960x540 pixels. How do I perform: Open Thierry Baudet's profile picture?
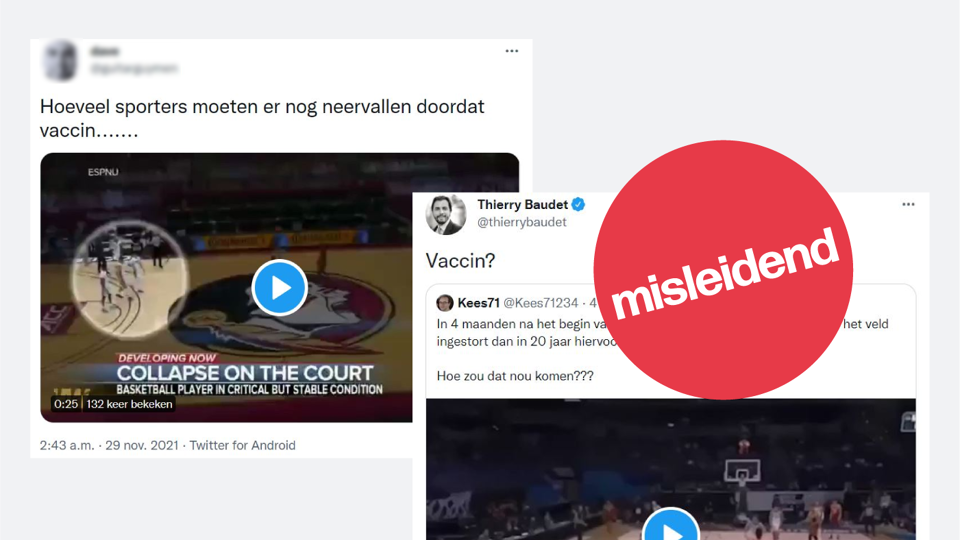pos(446,215)
